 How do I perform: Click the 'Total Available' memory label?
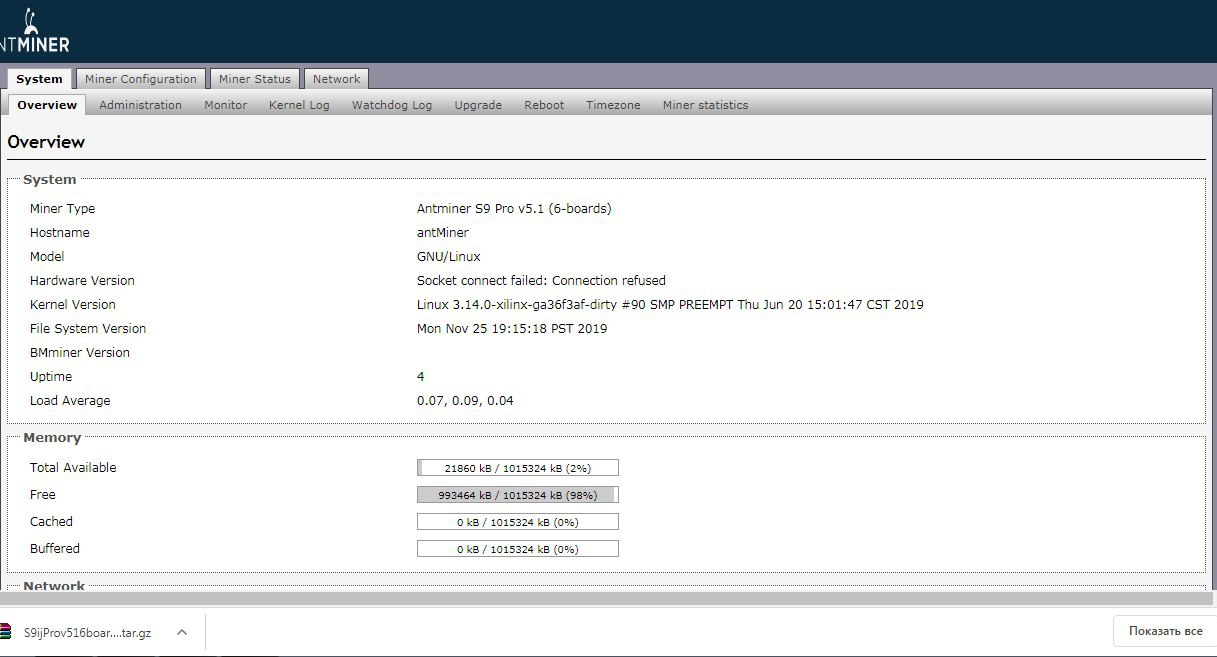[73, 468]
